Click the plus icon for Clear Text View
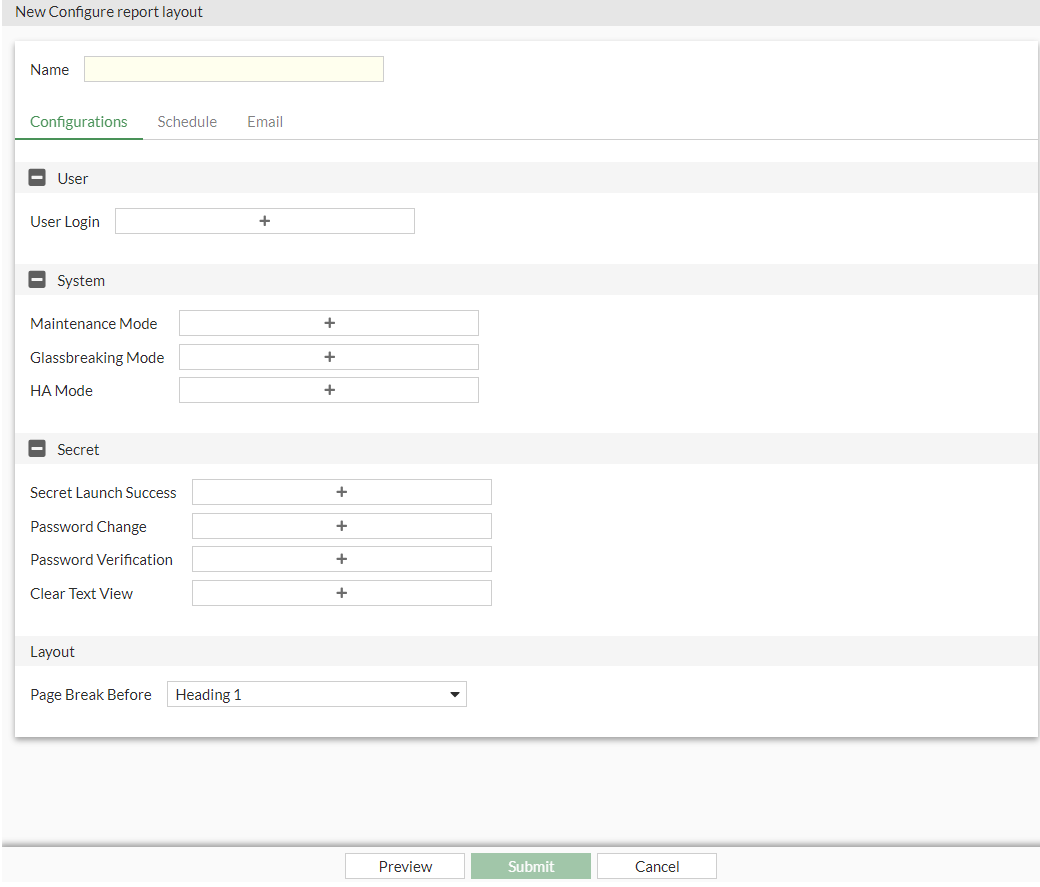1040x887 pixels. coord(341,592)
